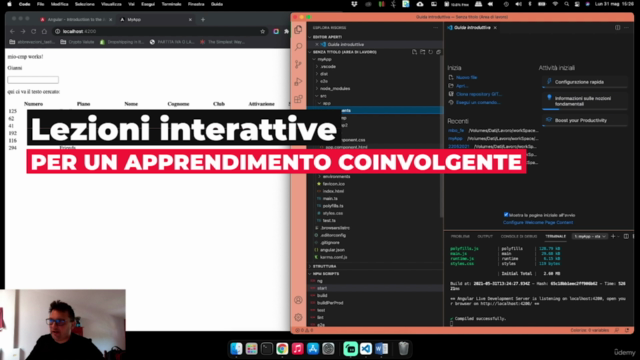This screenshot has width=640, height=360.
Task: Open the Explorer panel more actions ellipsis
Action: click(436, 28)
